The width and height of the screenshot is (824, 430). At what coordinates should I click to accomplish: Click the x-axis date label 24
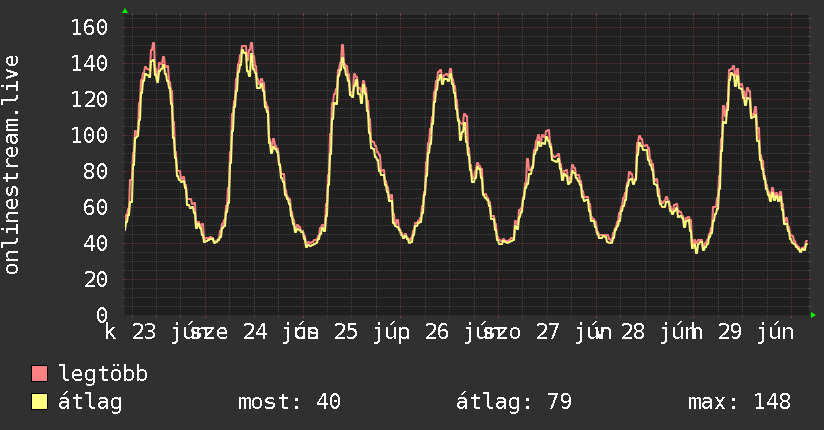pos(255,332)
